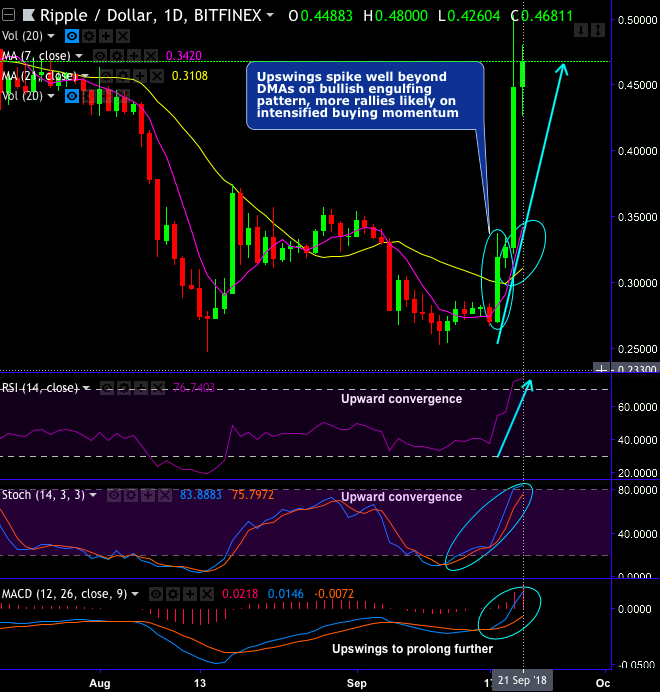Screen dimensions: 660x692
Task: Click the open price 0.44883
Action: point(326,16)
